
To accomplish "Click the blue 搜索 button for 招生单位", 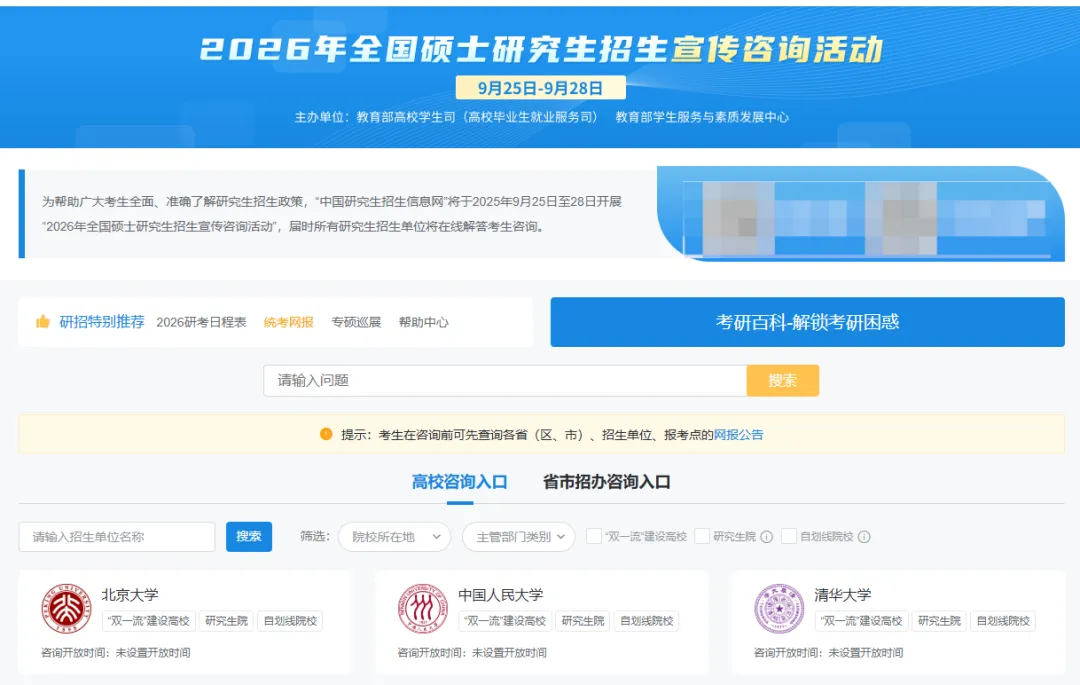I will point(249,537).
